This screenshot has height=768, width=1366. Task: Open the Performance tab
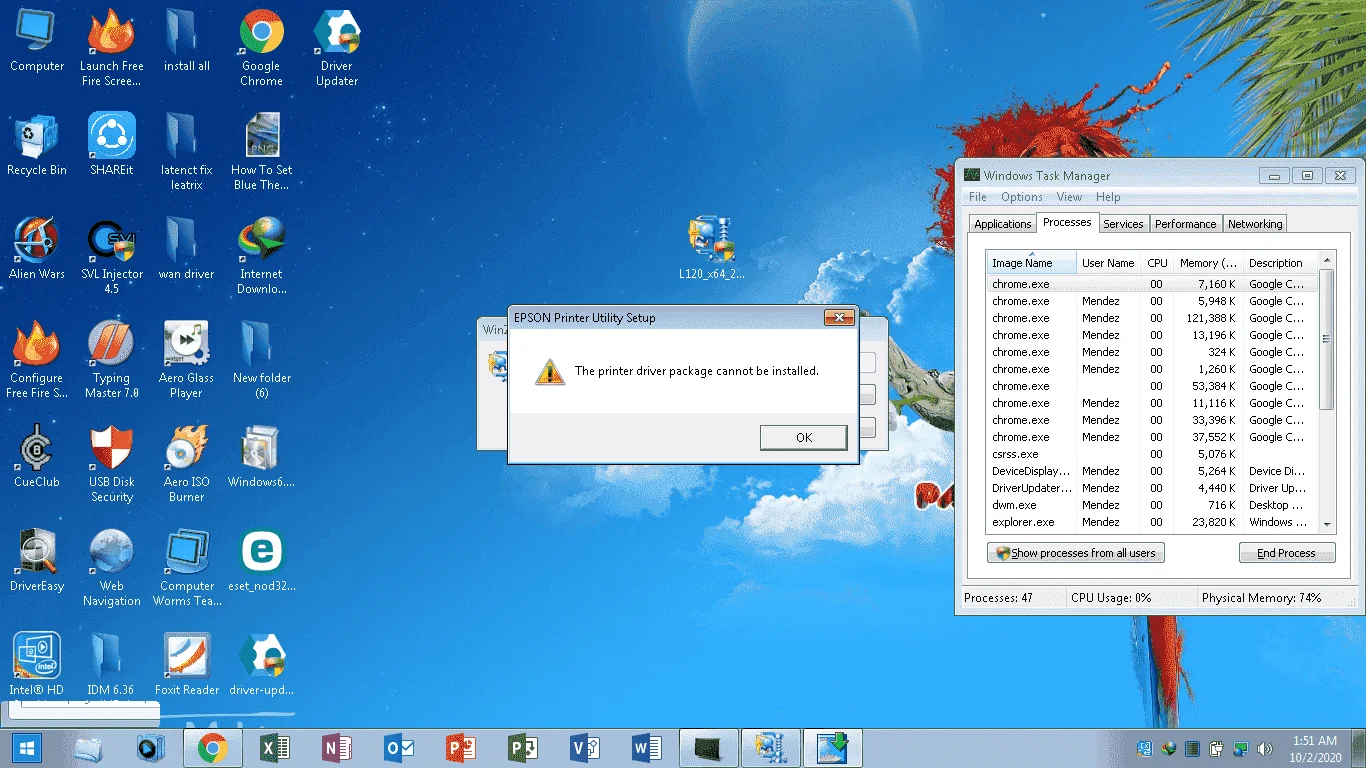[1186, 224]
